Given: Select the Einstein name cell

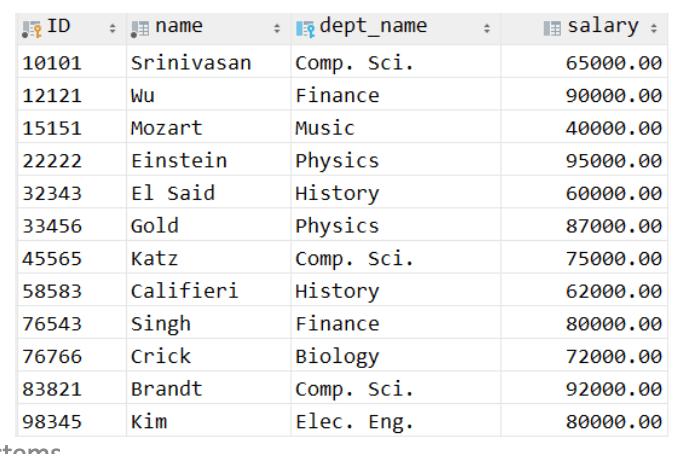Looking at the screenshot, I should [x=209, y=160].
